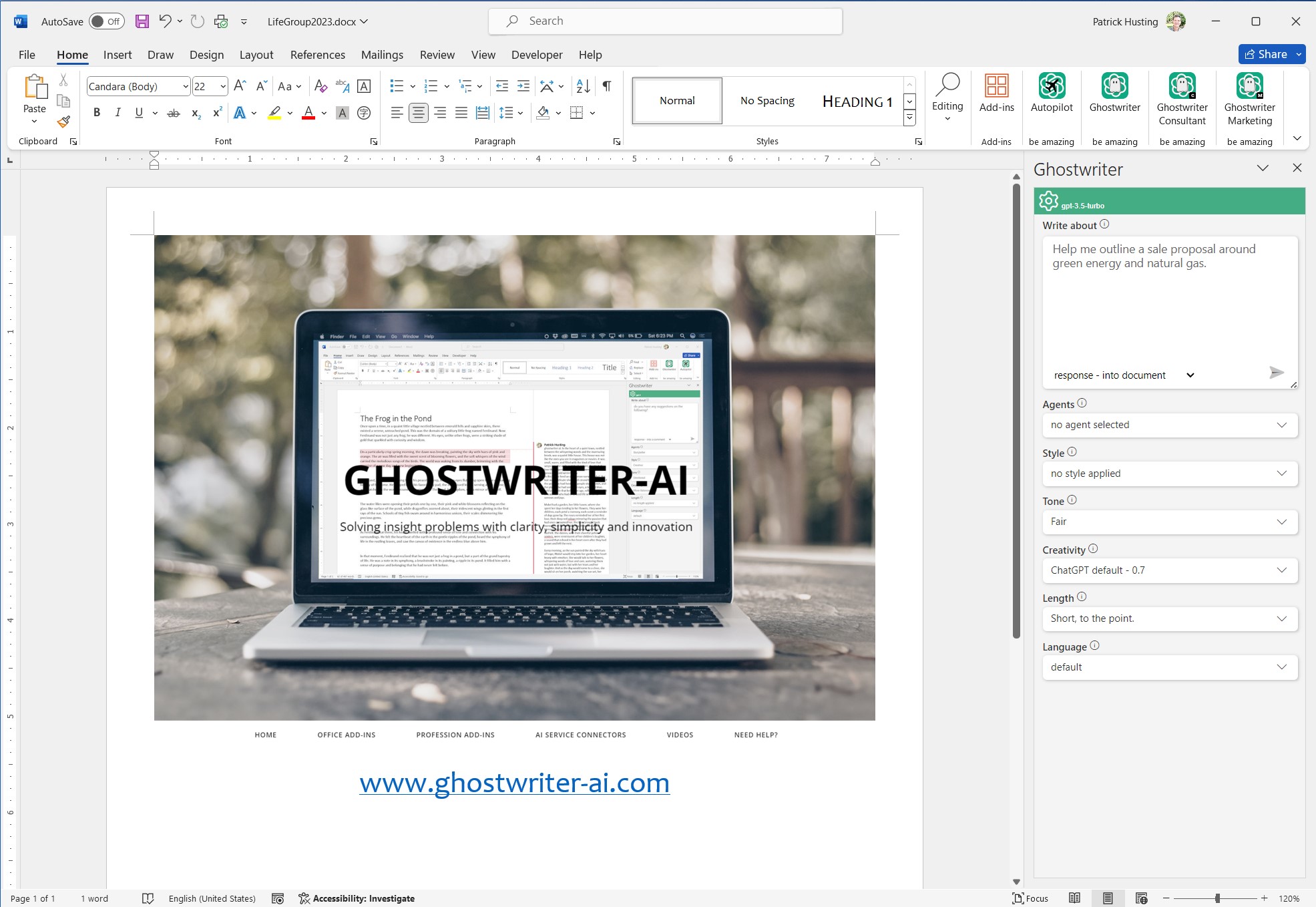
Task: Click the Autopilot add-in icon
Action: [1051, 87]
